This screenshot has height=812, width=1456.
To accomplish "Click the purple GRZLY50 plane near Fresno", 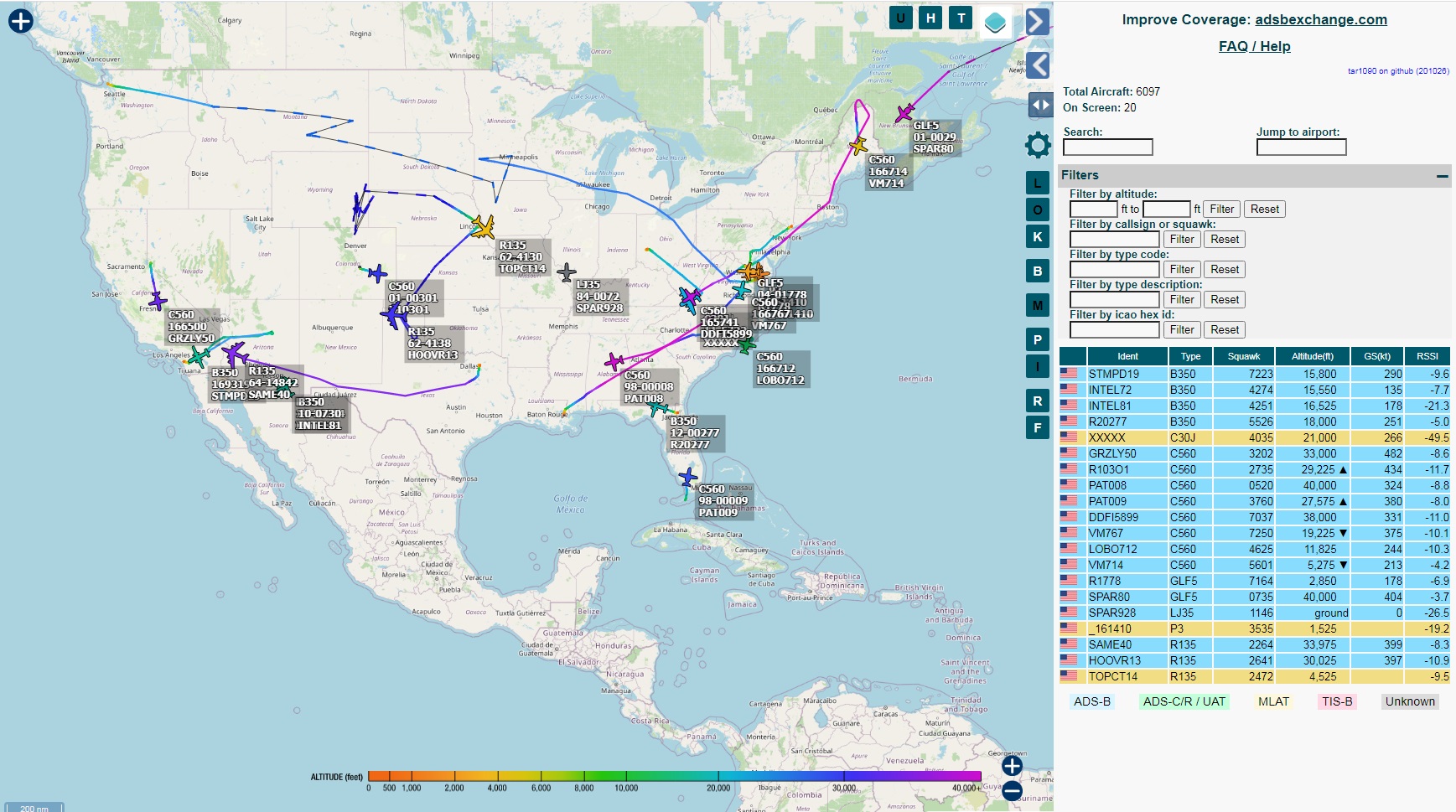I will pyautogui.click(x=158, y=301).
